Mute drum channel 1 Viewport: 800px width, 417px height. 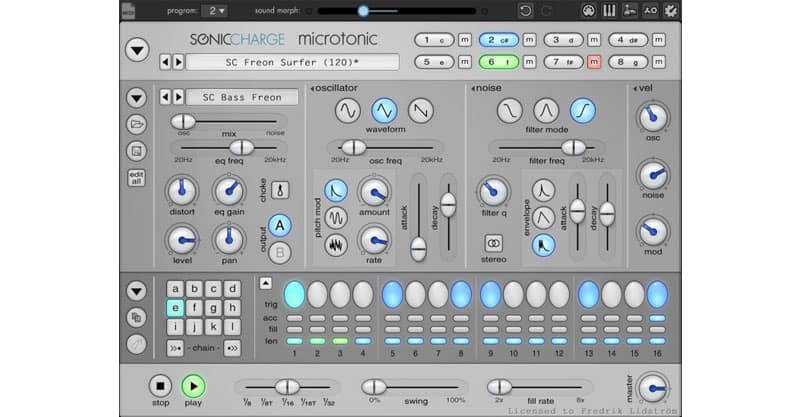point(465,40)
